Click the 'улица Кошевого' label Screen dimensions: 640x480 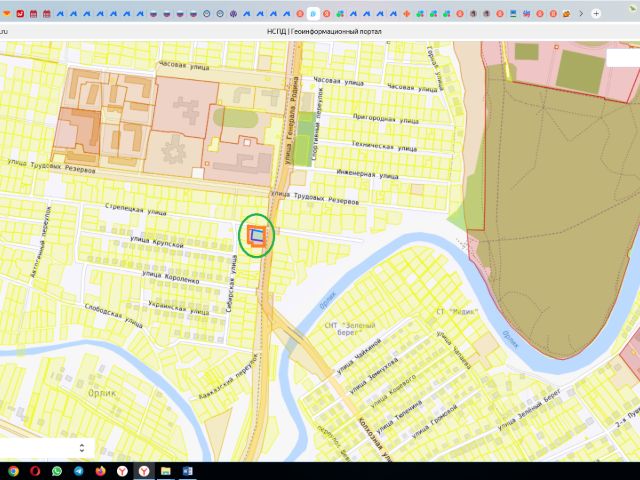pyautogui.click(x=393, y=391)
